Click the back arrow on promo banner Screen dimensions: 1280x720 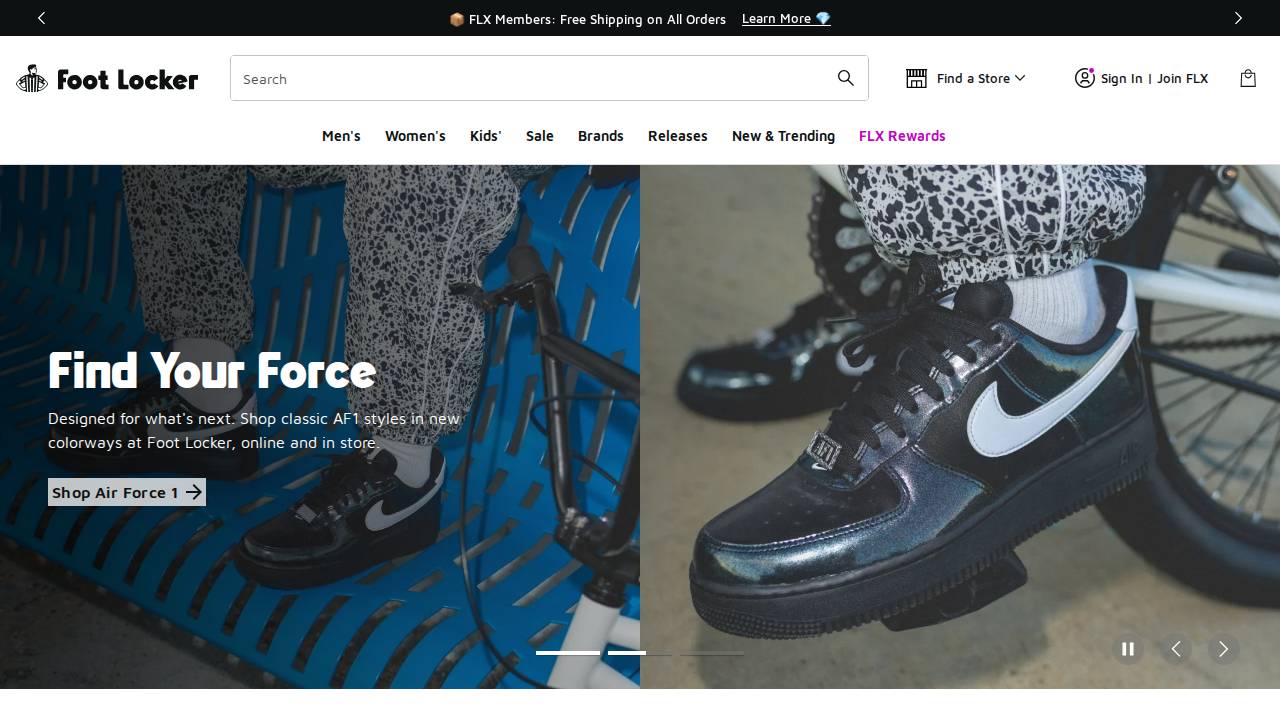pyautogui.click(x=41, y=18)
